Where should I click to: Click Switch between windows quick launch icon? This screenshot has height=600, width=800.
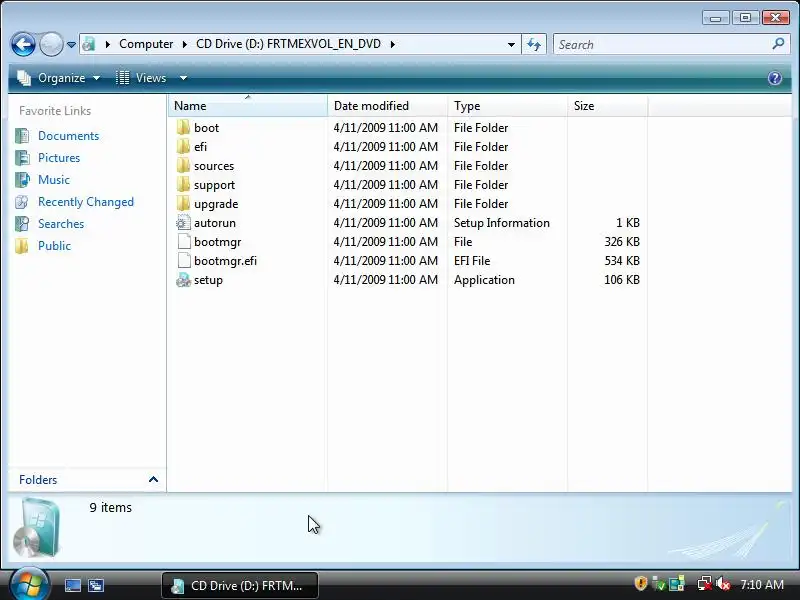[x=95, y=585]
